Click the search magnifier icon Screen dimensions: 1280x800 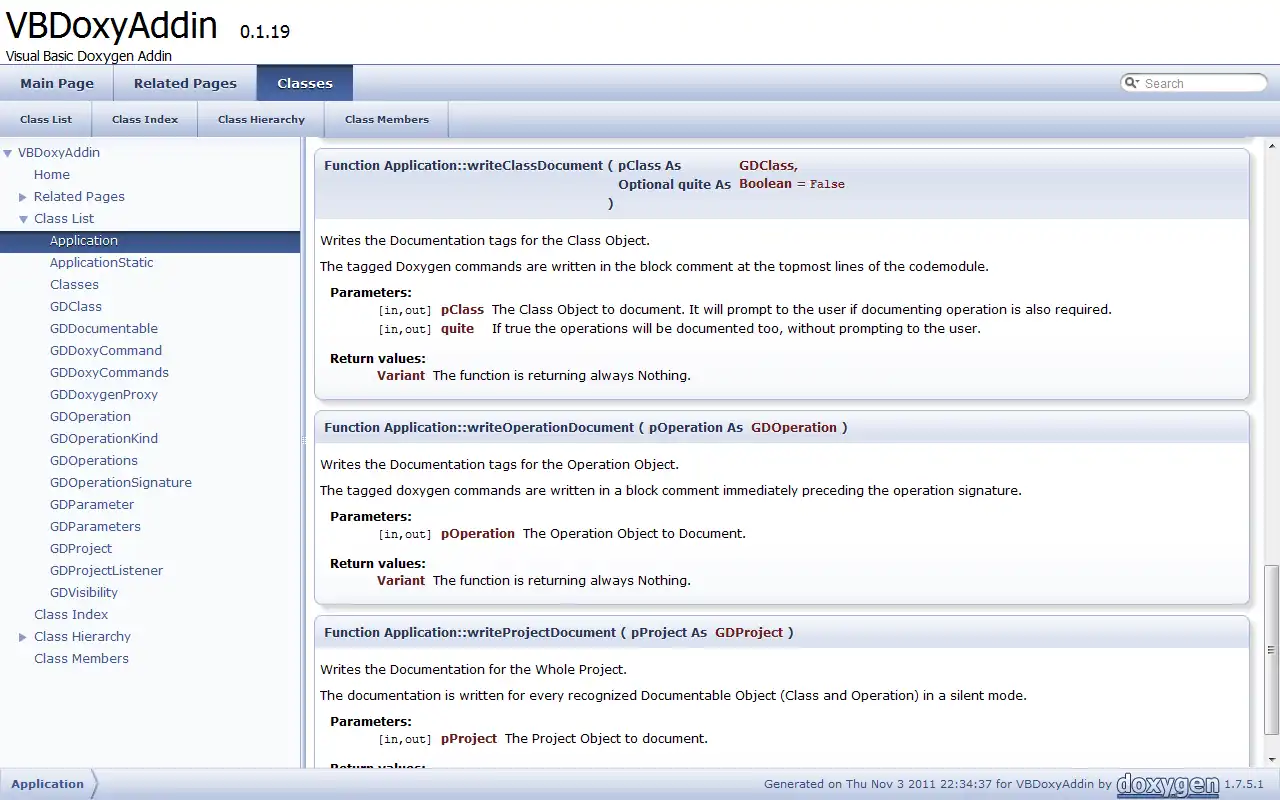point(1133,83)
